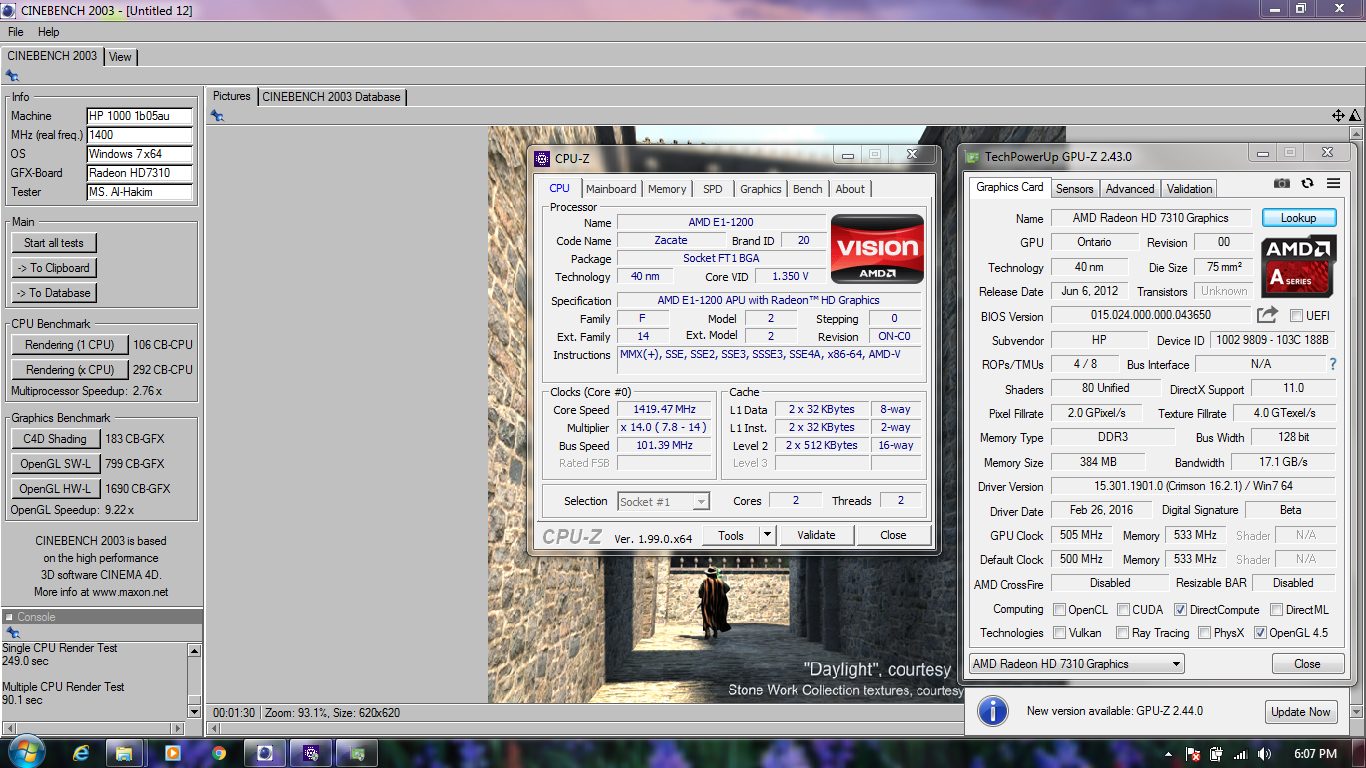Open the Sensors tab in GPU-Z
The image size is (1366, 768).
pyautogui.click(x=1075, y=189)
